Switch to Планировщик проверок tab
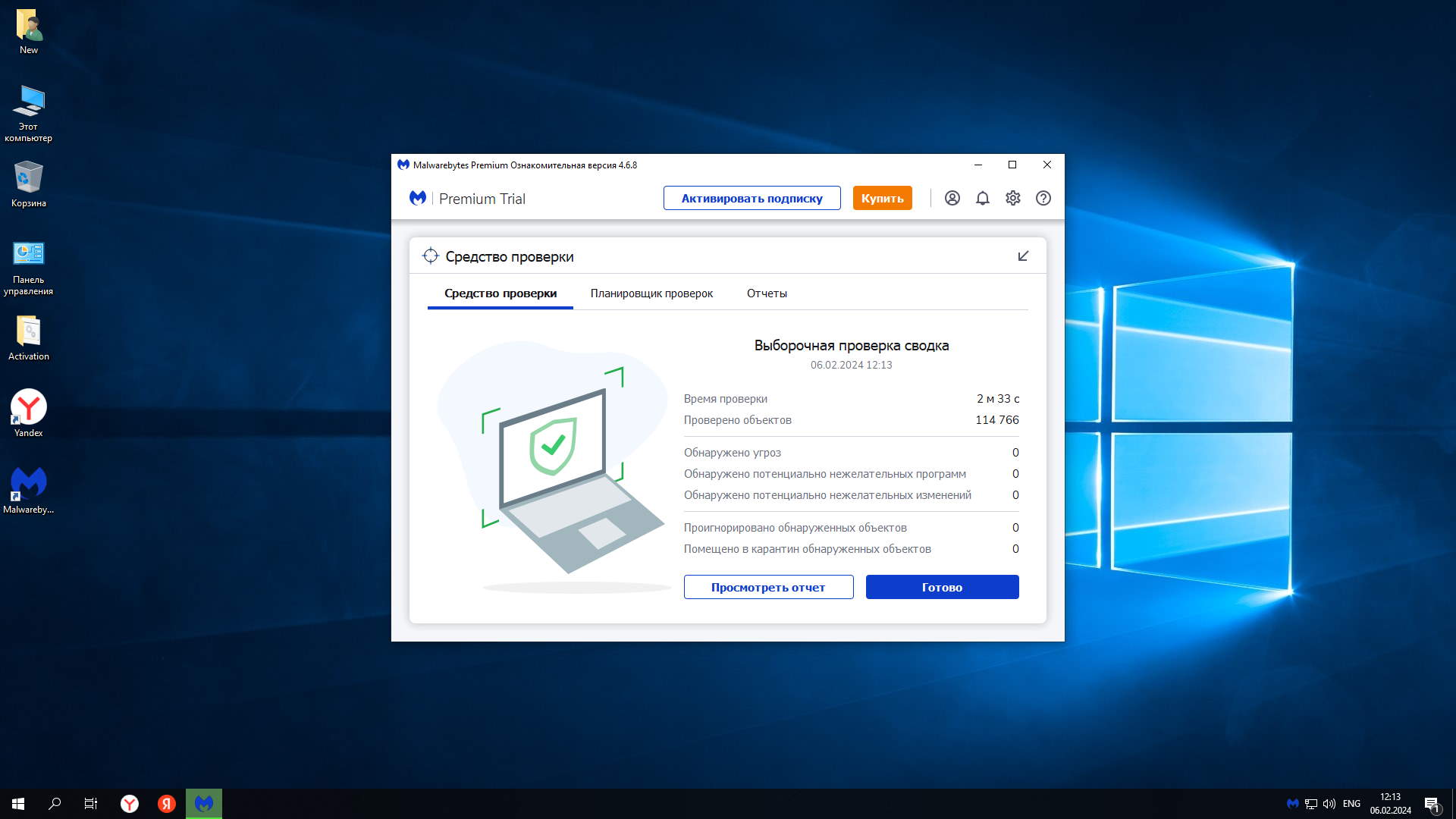Viewport: 1456px width, 819px height. coord(651,293)
